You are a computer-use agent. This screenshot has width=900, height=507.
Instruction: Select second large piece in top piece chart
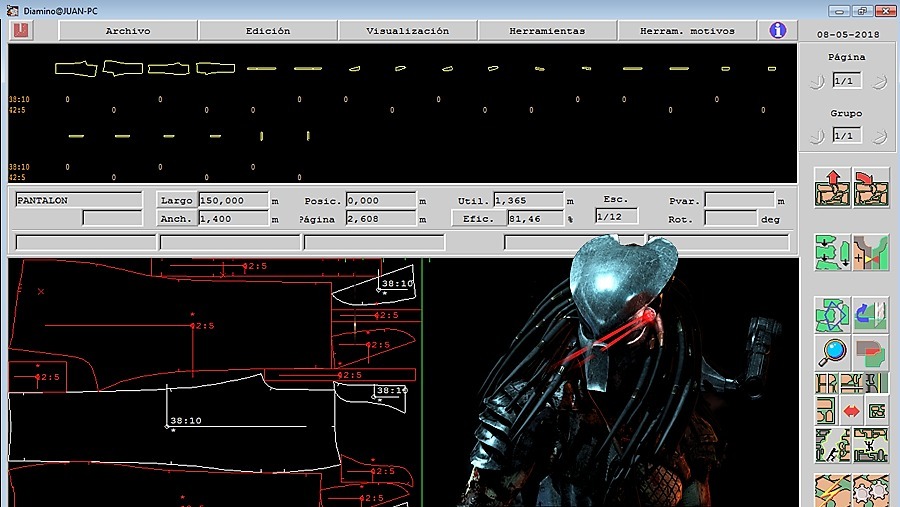123,68
